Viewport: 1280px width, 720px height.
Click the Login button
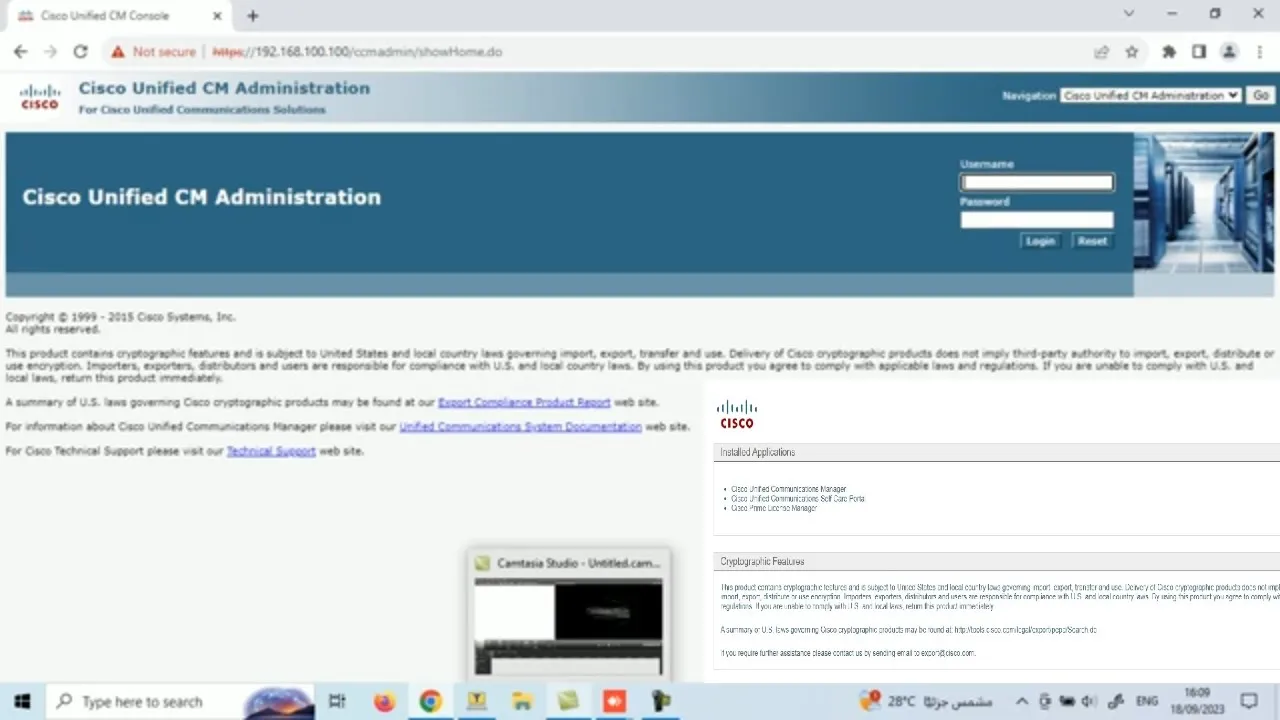coord(1040,241)
